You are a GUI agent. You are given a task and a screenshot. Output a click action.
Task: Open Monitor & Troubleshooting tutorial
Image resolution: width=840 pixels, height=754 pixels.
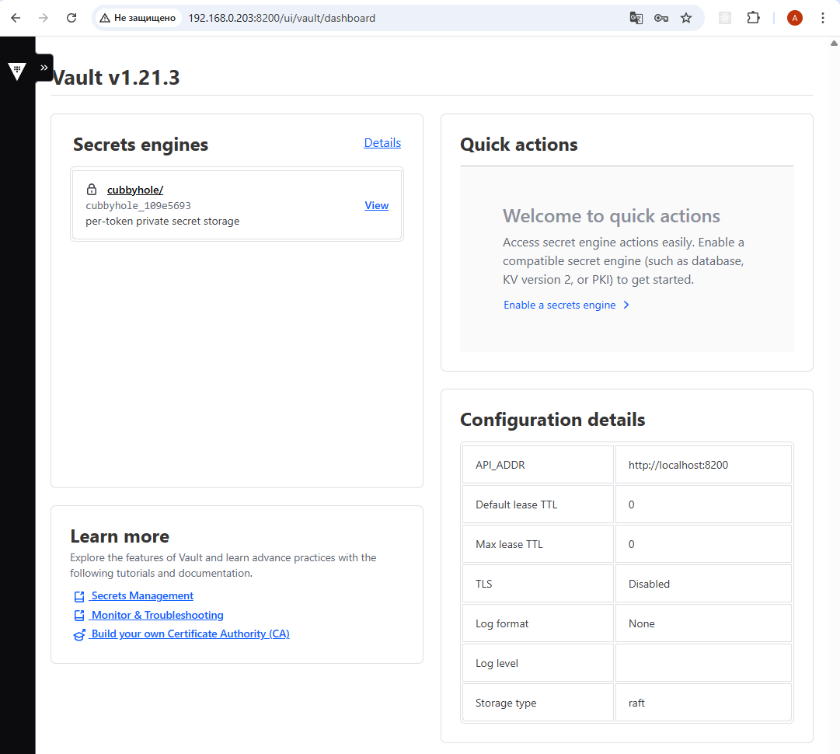157,615
